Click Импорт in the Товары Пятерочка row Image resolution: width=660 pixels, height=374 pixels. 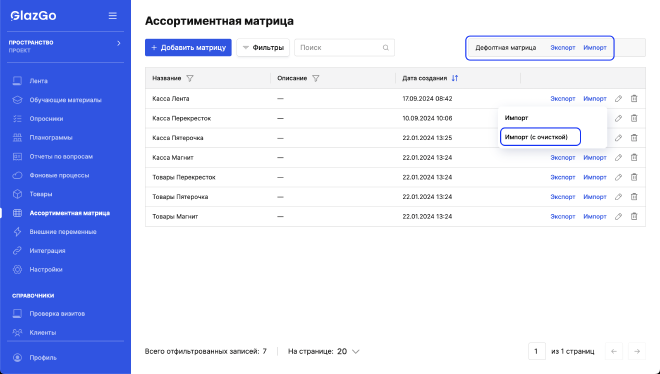tap(595, 196)
